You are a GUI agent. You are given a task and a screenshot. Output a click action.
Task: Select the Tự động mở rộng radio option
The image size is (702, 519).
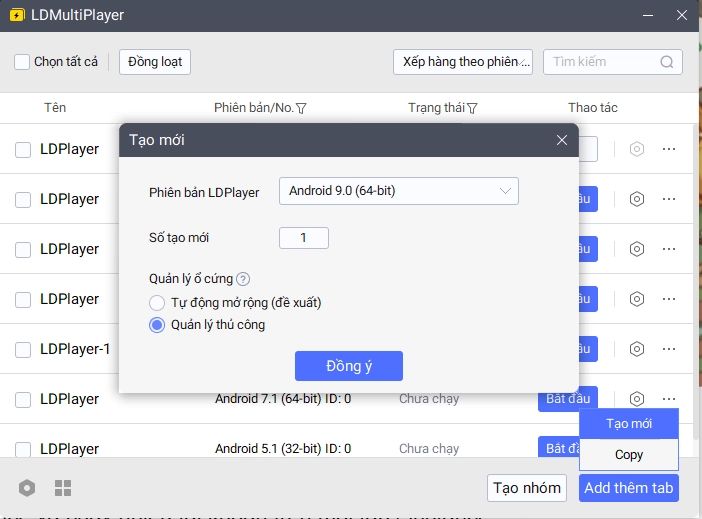click(x=157, y=302)
